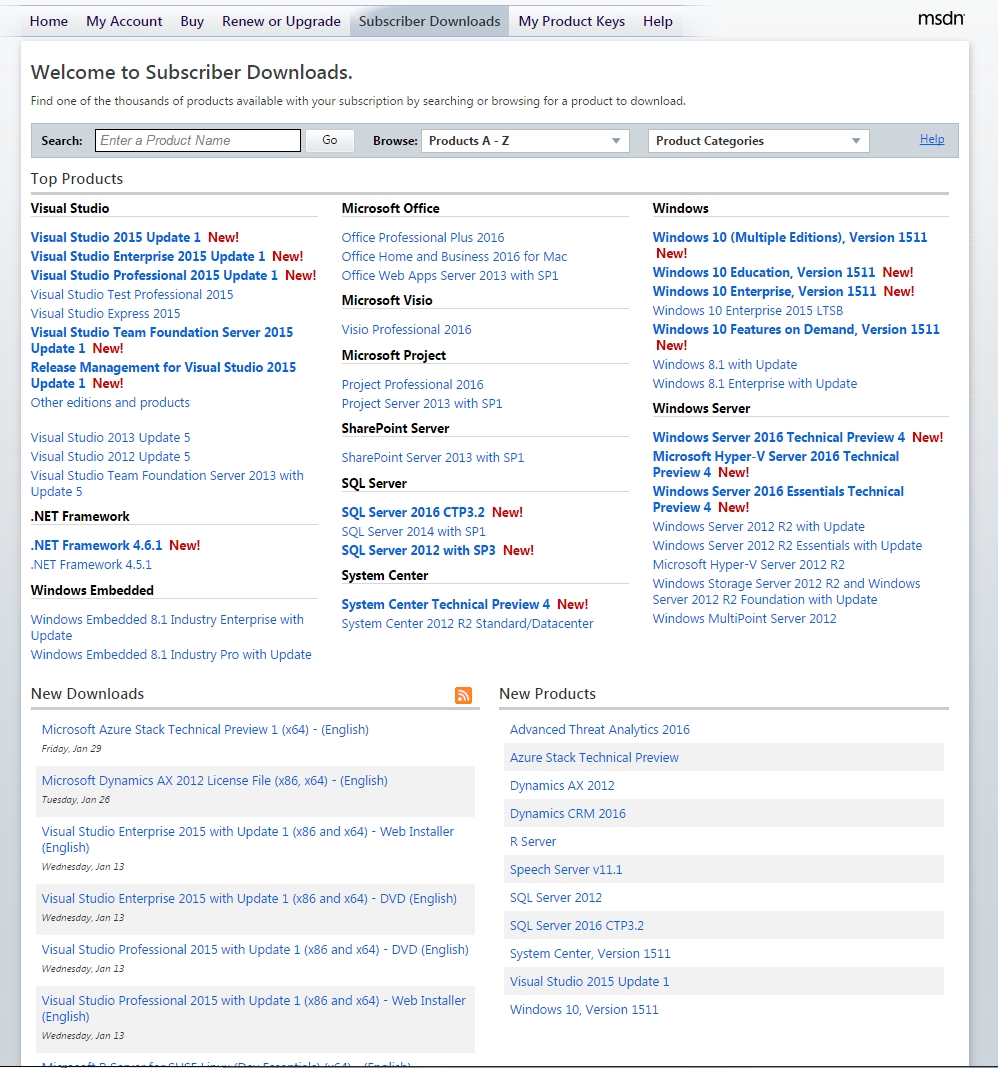Expand the Products A - Z dropdown
This screenshot has width=998, height=1068.
point(525,141)
